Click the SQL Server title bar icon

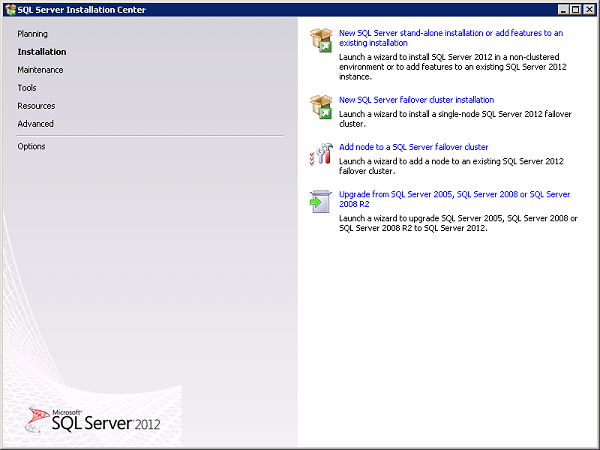tap(10, 10)
